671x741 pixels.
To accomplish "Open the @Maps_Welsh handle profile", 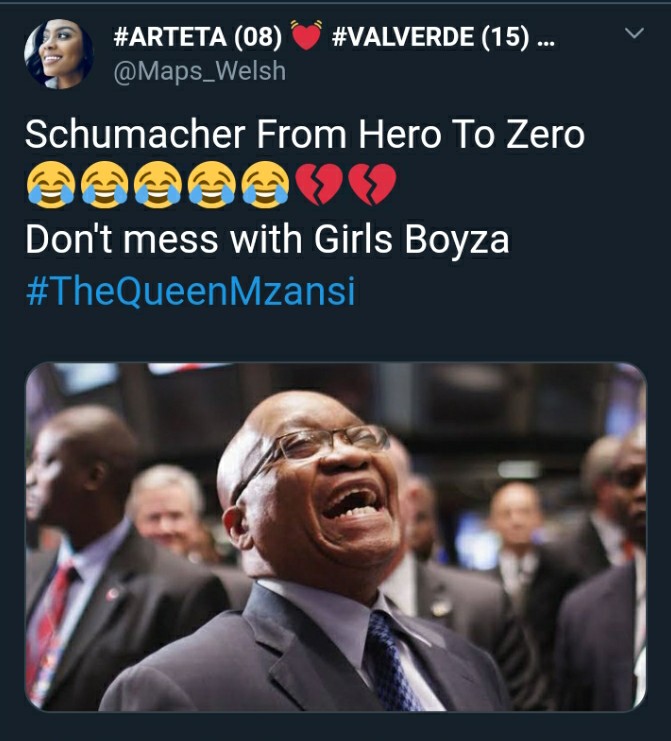I will 199,71.
